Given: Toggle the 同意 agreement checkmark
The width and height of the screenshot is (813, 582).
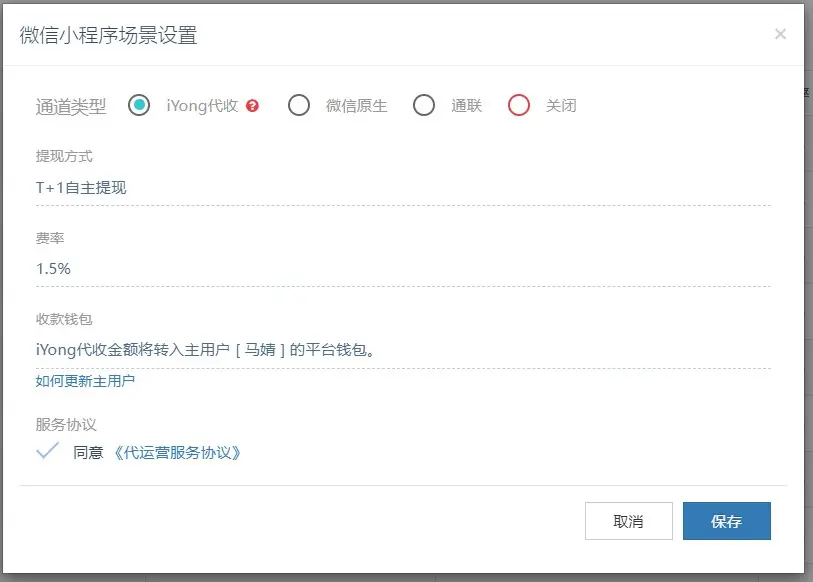Looking at the screenshot, I should [x=48, y=451].
